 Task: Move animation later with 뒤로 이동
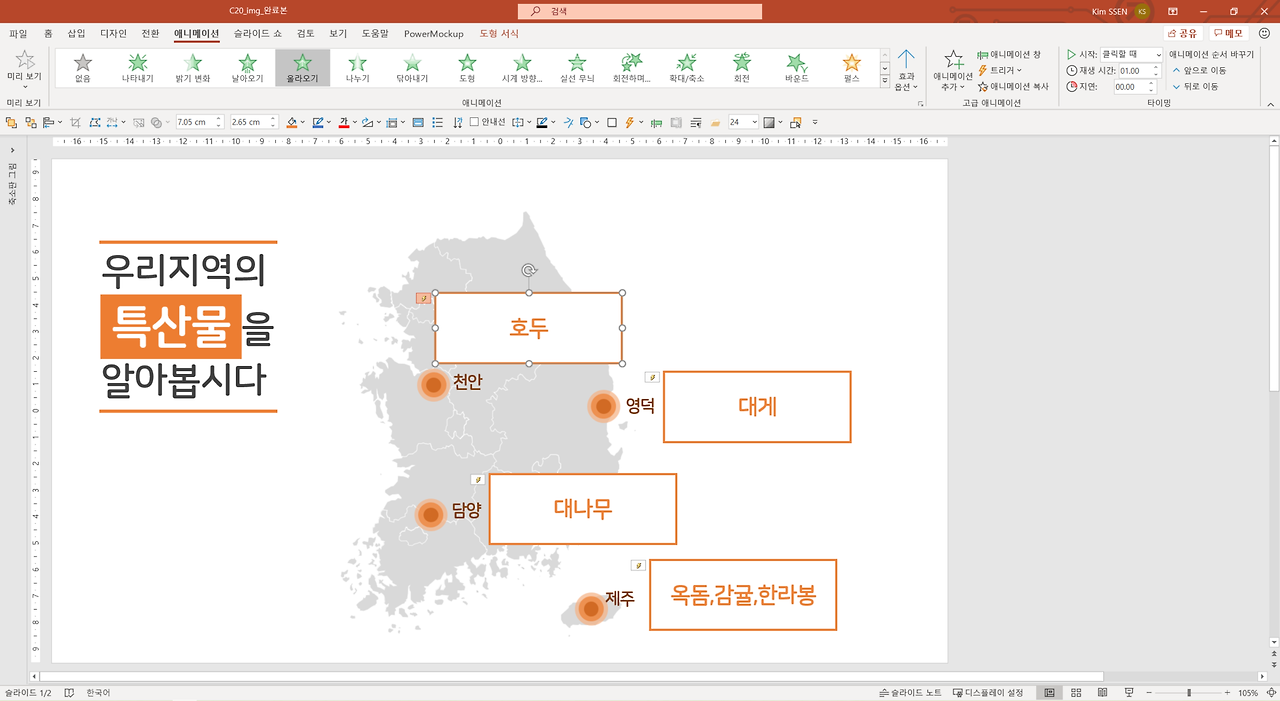(x=1195, y=86)
